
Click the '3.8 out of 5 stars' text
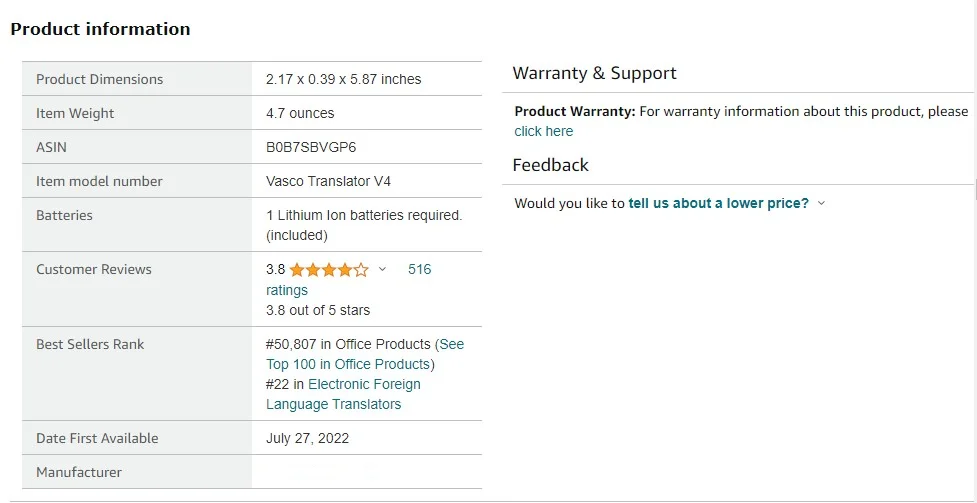click(318, 310)
